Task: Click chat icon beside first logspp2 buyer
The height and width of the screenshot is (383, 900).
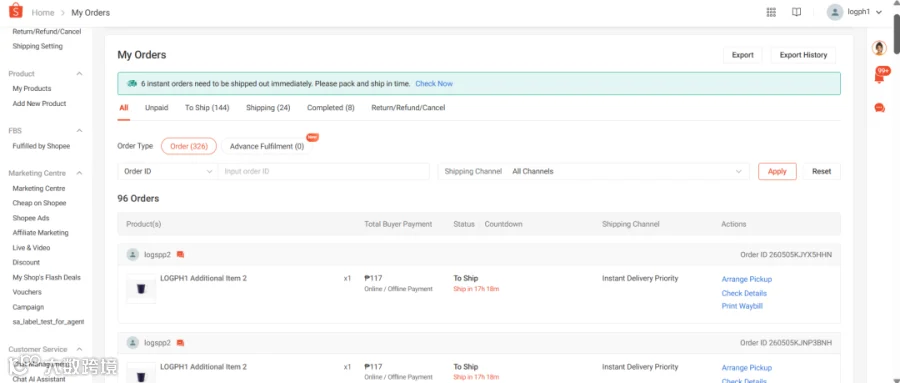Action: (x=180, y=254)
